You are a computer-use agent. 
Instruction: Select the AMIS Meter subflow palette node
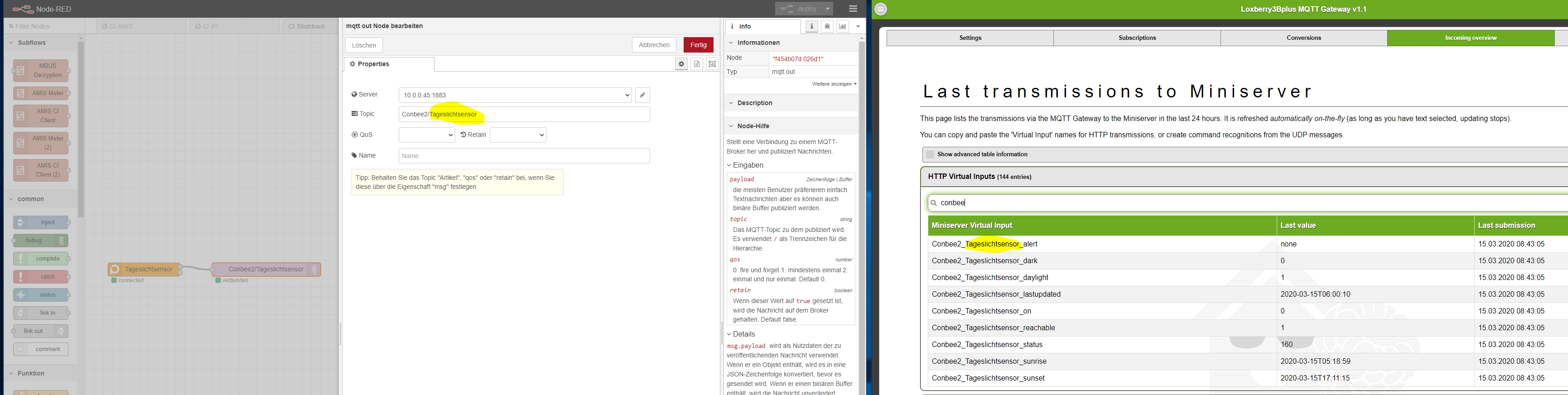coord(41,93)
